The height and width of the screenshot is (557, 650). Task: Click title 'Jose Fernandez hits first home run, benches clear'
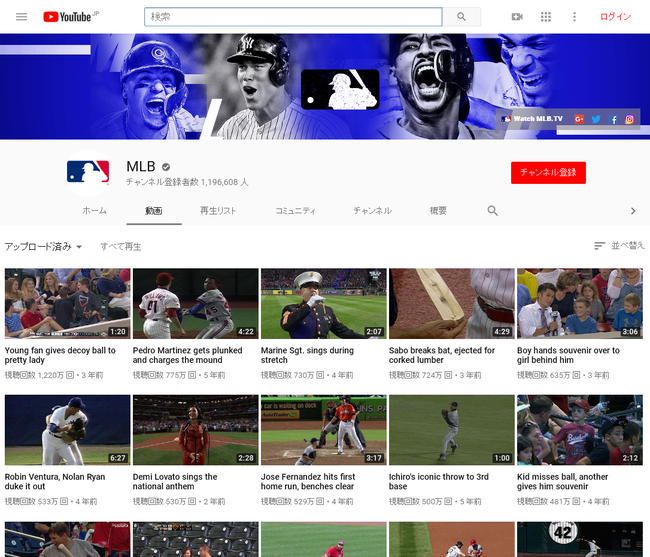click(x=308, y=482)
